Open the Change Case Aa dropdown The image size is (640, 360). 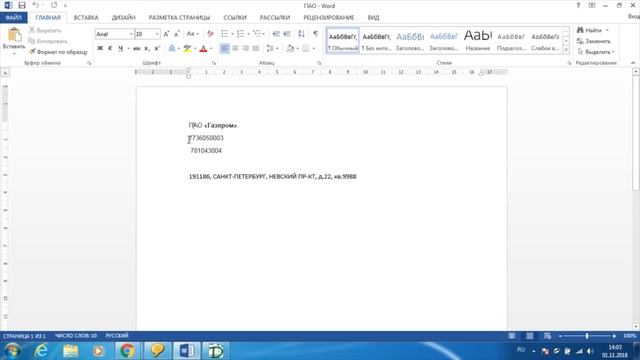coord(192,34)
